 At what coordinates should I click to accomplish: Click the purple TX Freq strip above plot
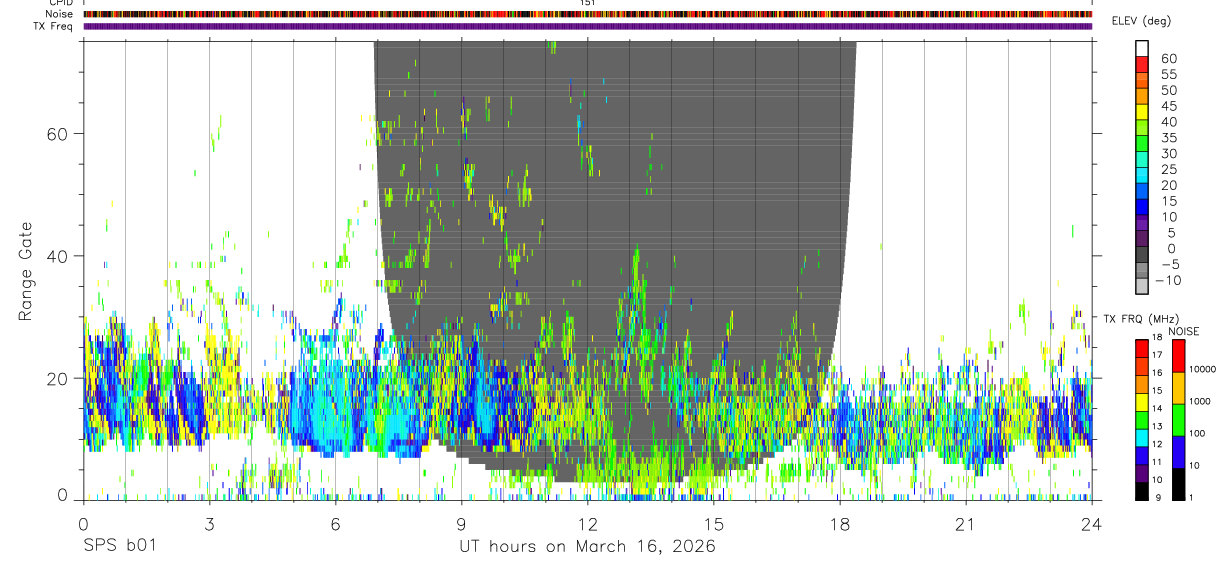pyautogui.click(x=588, y=26)
